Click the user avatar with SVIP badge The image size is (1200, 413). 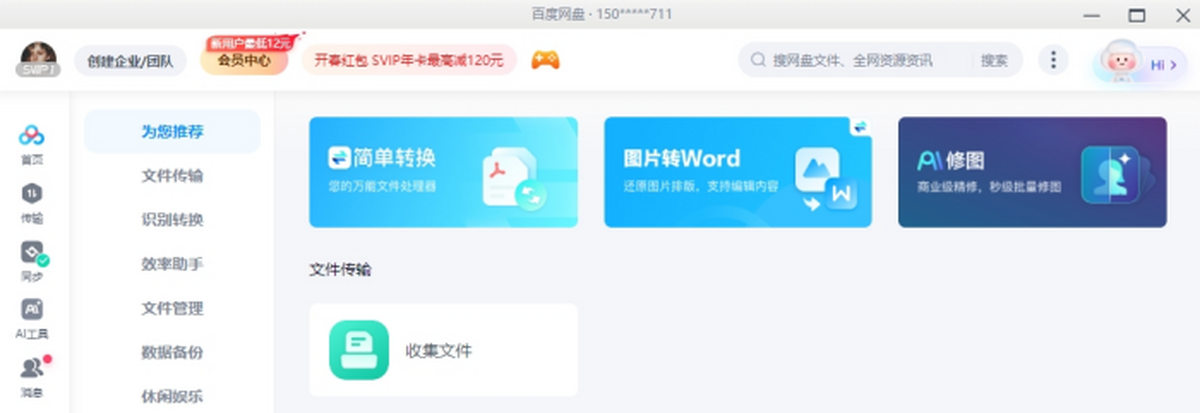(x=38, y=60)
